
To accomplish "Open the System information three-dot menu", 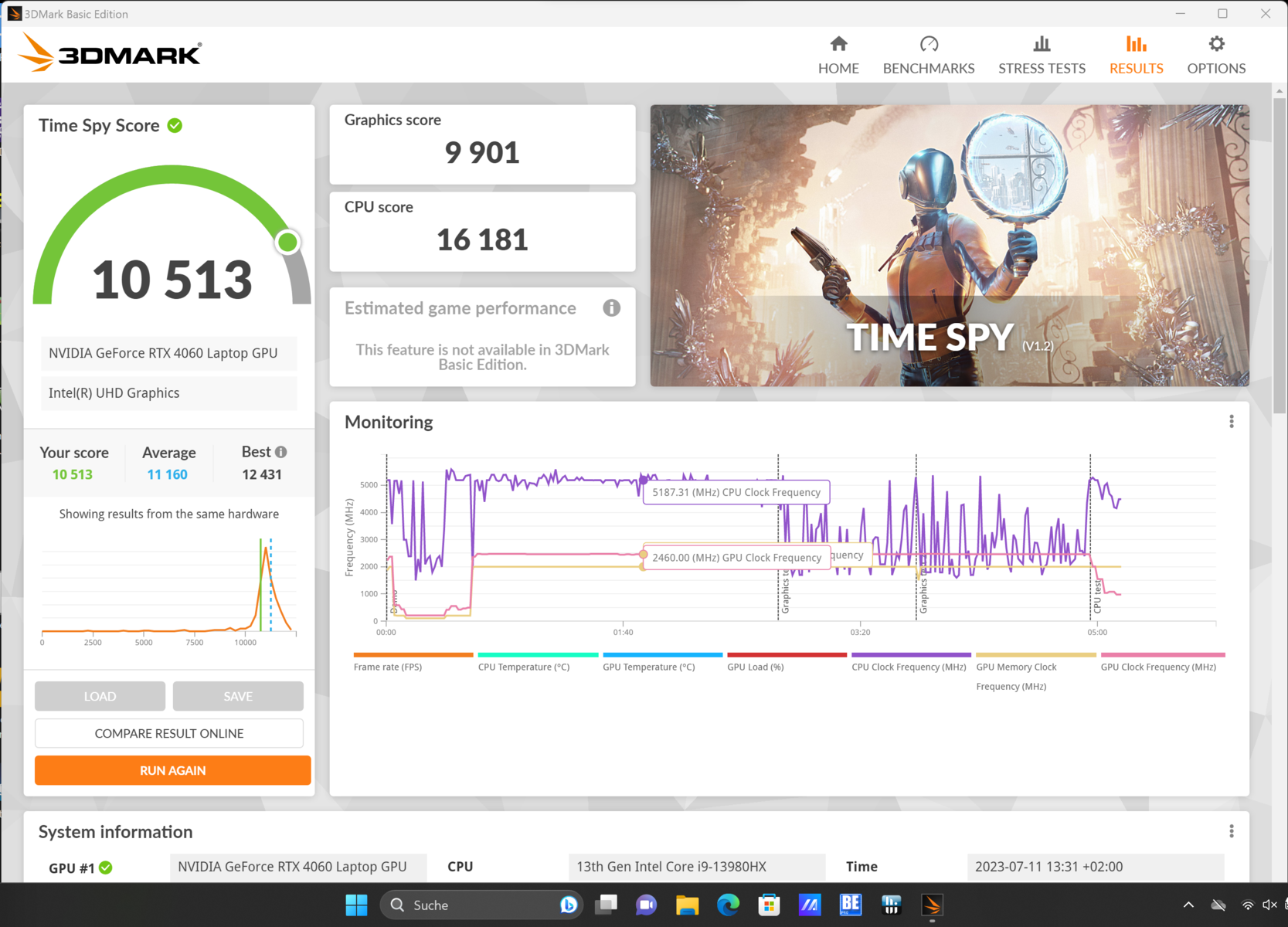I will (x=1232, y=831).
